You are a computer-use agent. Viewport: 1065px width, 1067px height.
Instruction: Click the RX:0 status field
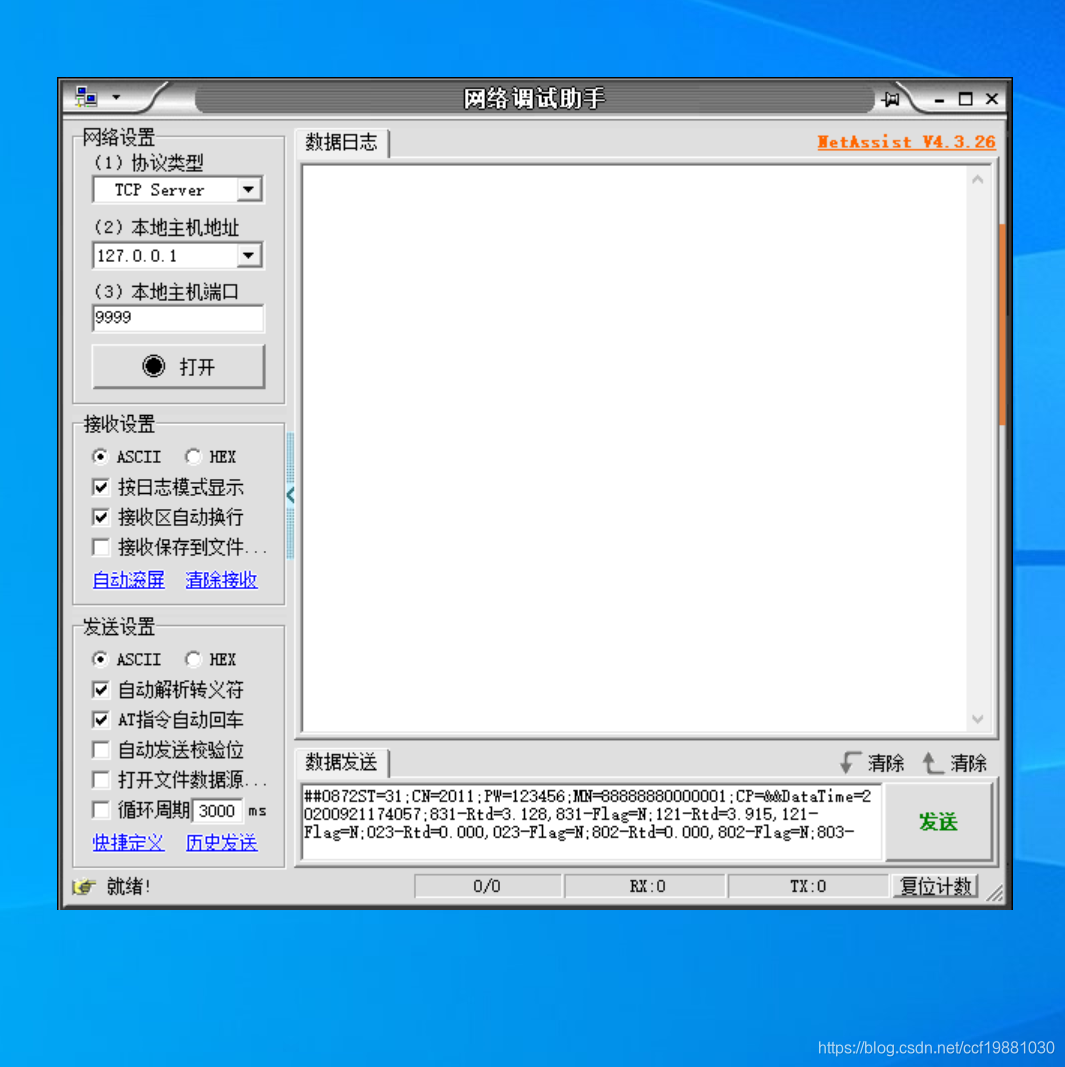(x=645, y=886)
